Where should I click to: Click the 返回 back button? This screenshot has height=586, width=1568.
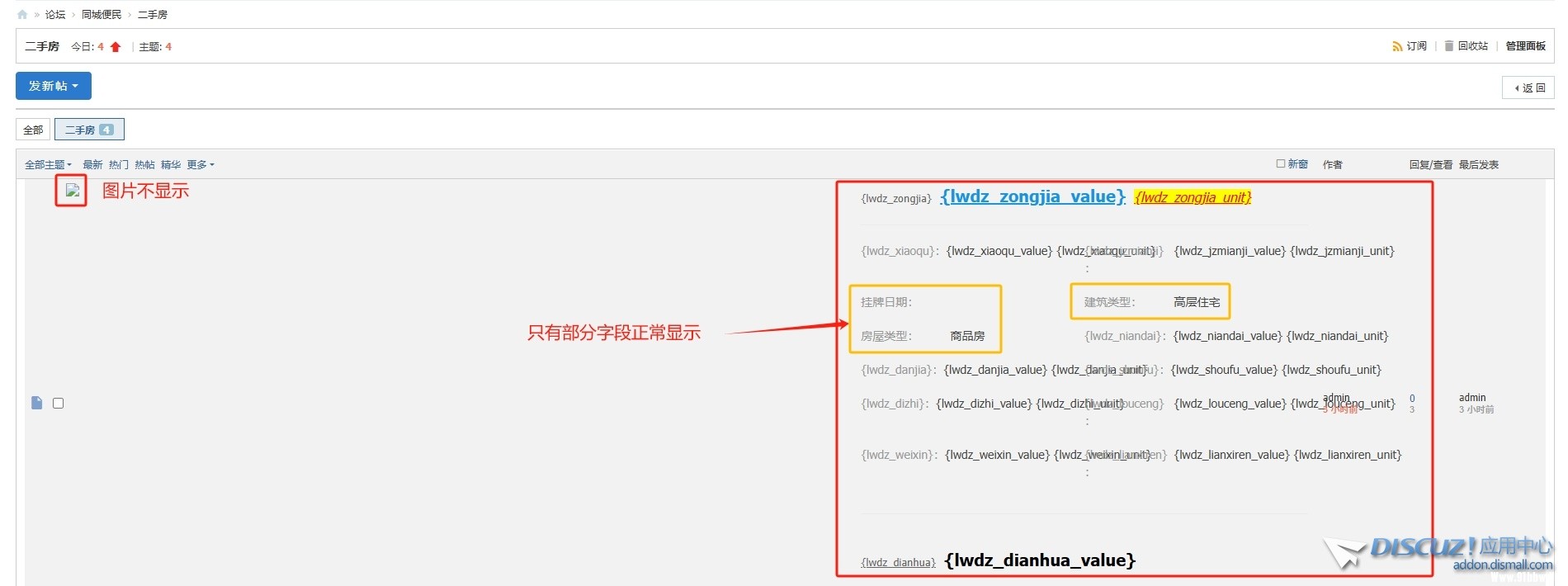point(1528,87)
